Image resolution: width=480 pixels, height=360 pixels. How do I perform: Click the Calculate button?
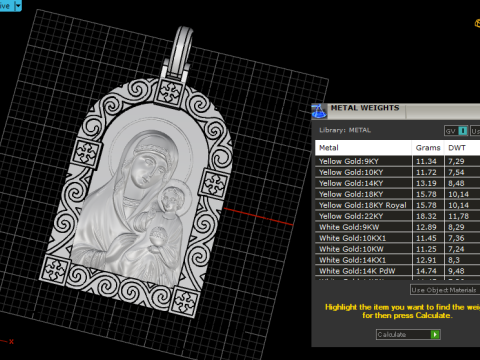pos(408,334)
